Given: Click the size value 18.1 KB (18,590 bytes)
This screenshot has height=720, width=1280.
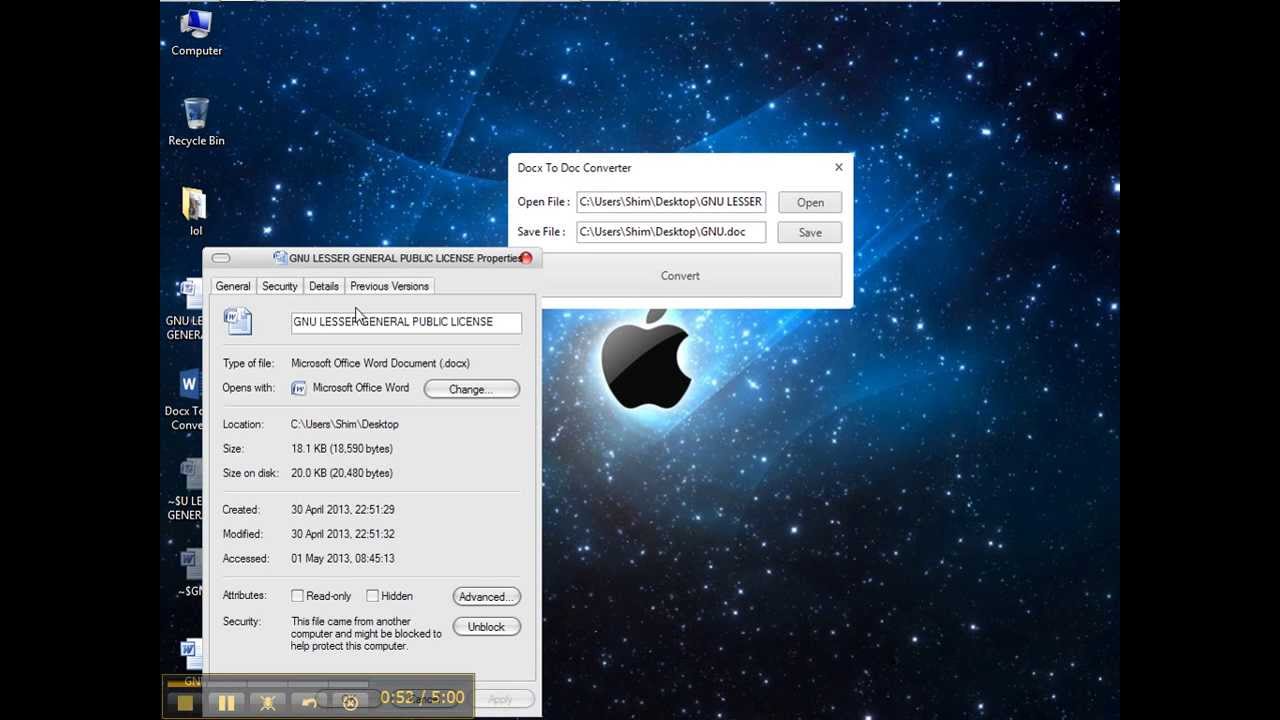Looking at the screenshot, I should 342,449.
